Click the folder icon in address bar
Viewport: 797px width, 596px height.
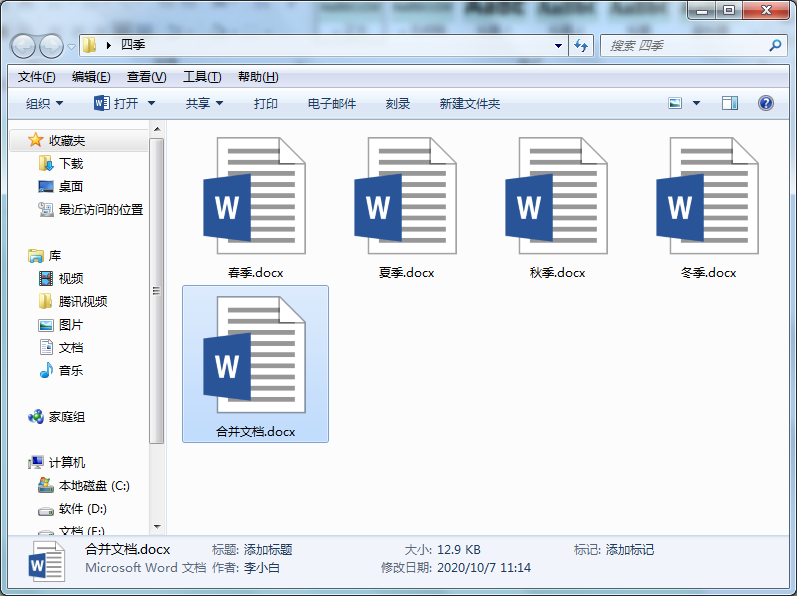click(90, 45)
